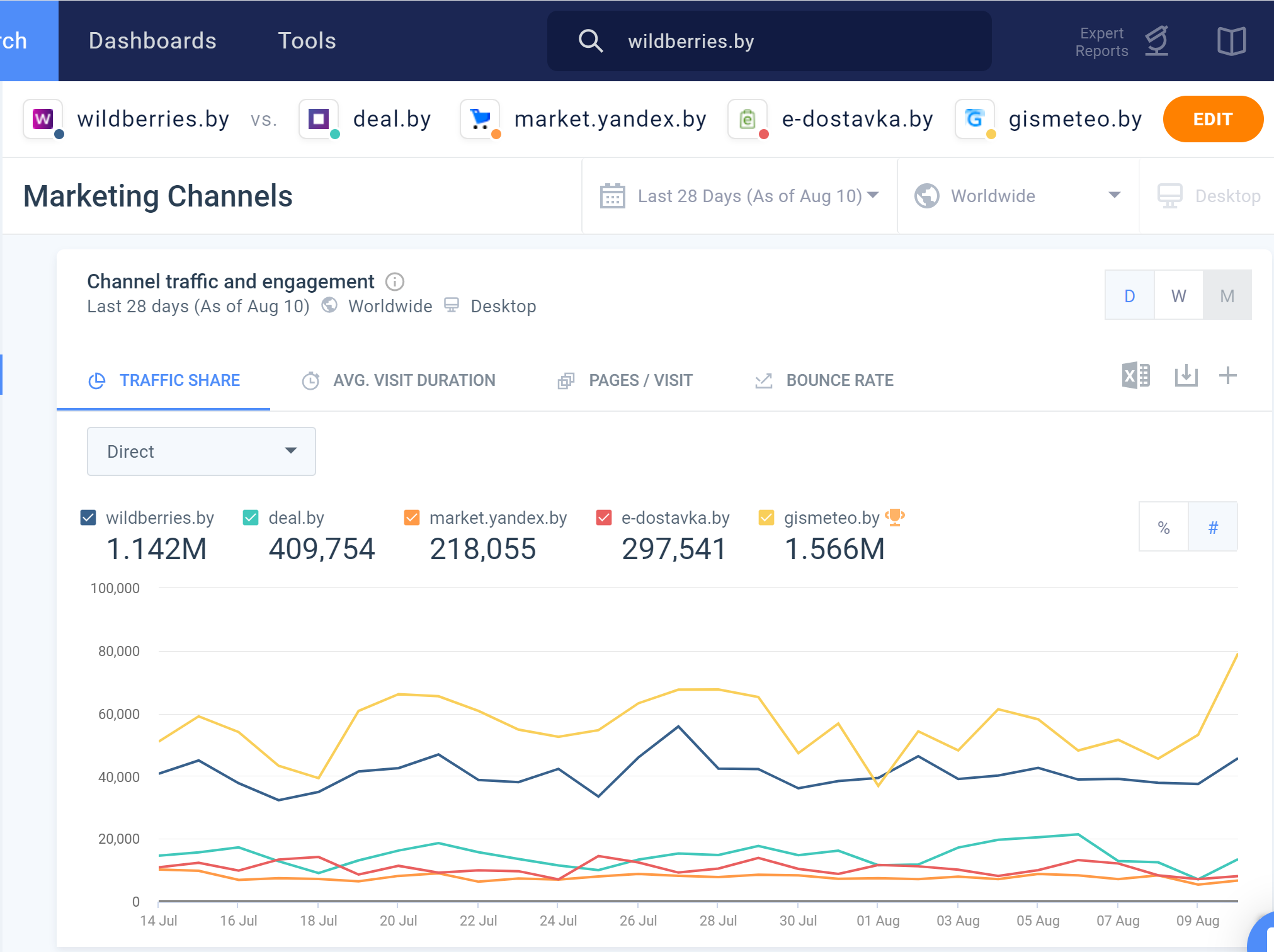Set granularity to monthly (M)

click(1227, 295)
